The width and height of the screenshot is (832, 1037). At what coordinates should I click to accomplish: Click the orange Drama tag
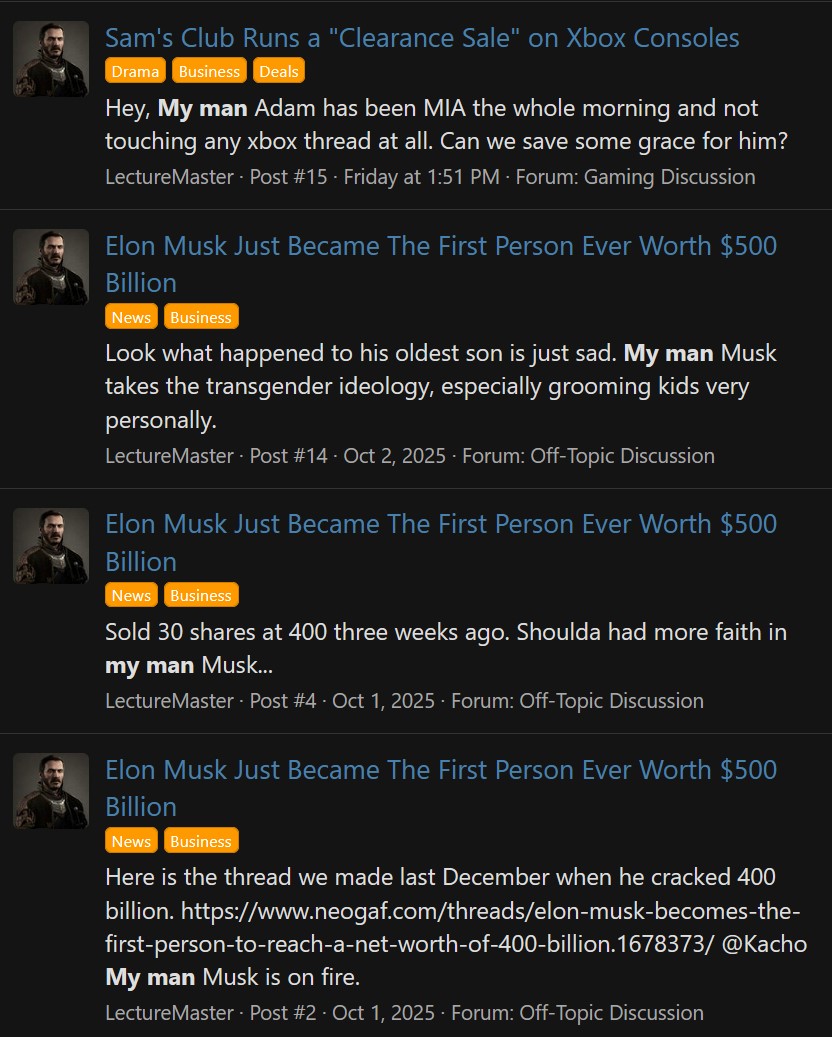tap(135, 71)
